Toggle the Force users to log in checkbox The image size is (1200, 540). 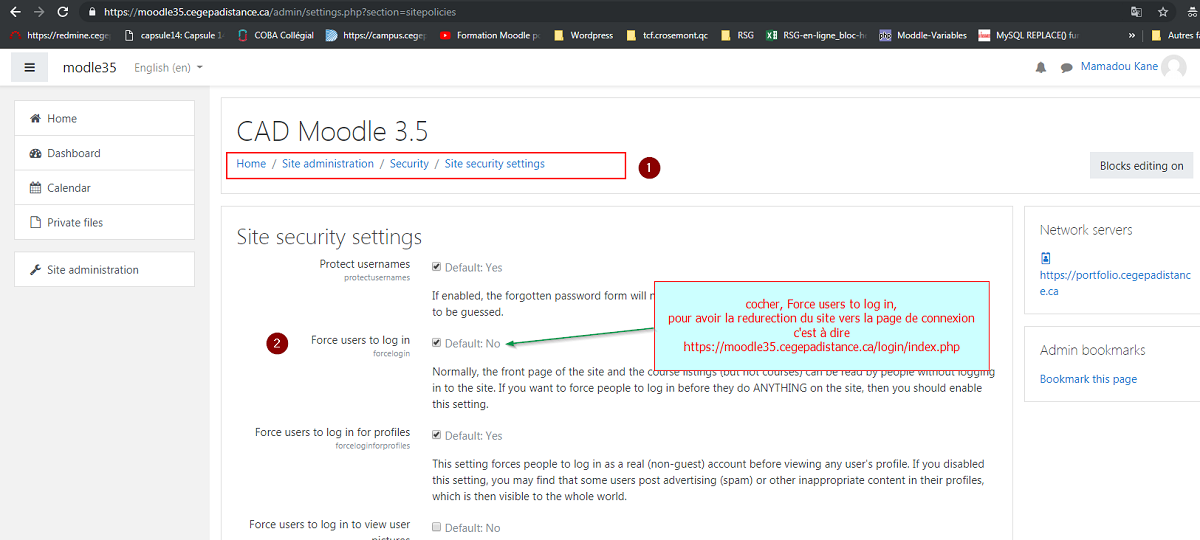pos(436,343)
